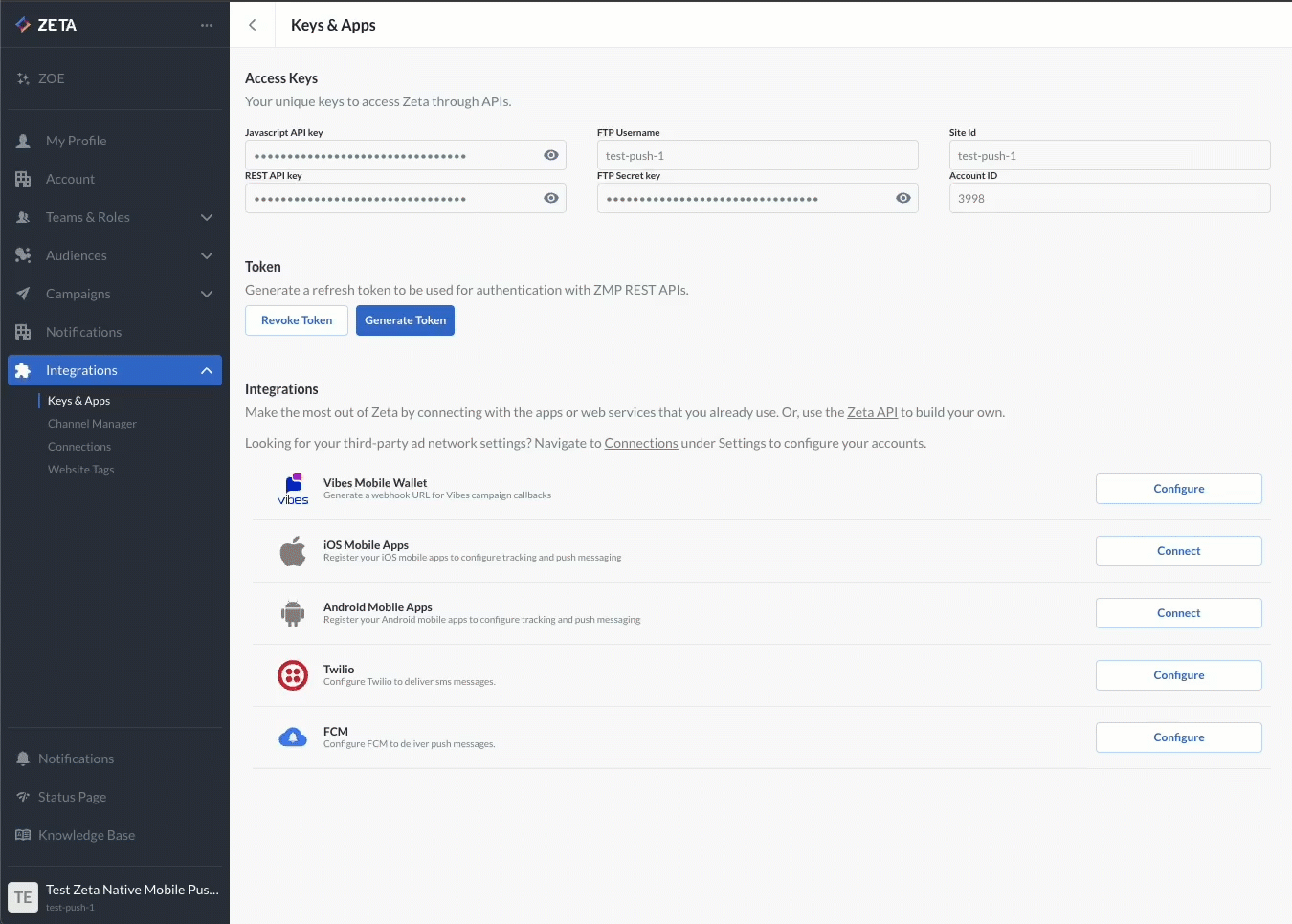Open the three-dots menu next to ZETA logo
This screenshot has width=1292, height=924.
click(207, 25)
